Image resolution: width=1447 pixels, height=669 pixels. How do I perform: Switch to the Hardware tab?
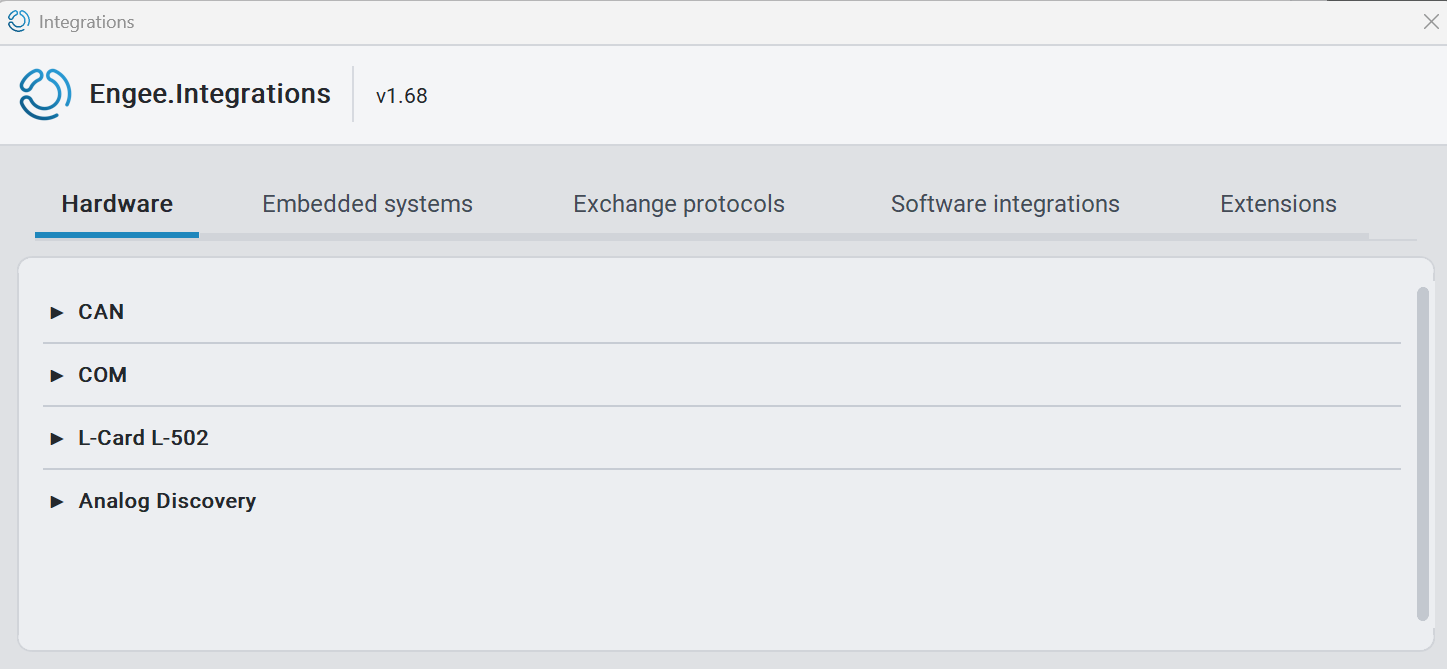117,204
